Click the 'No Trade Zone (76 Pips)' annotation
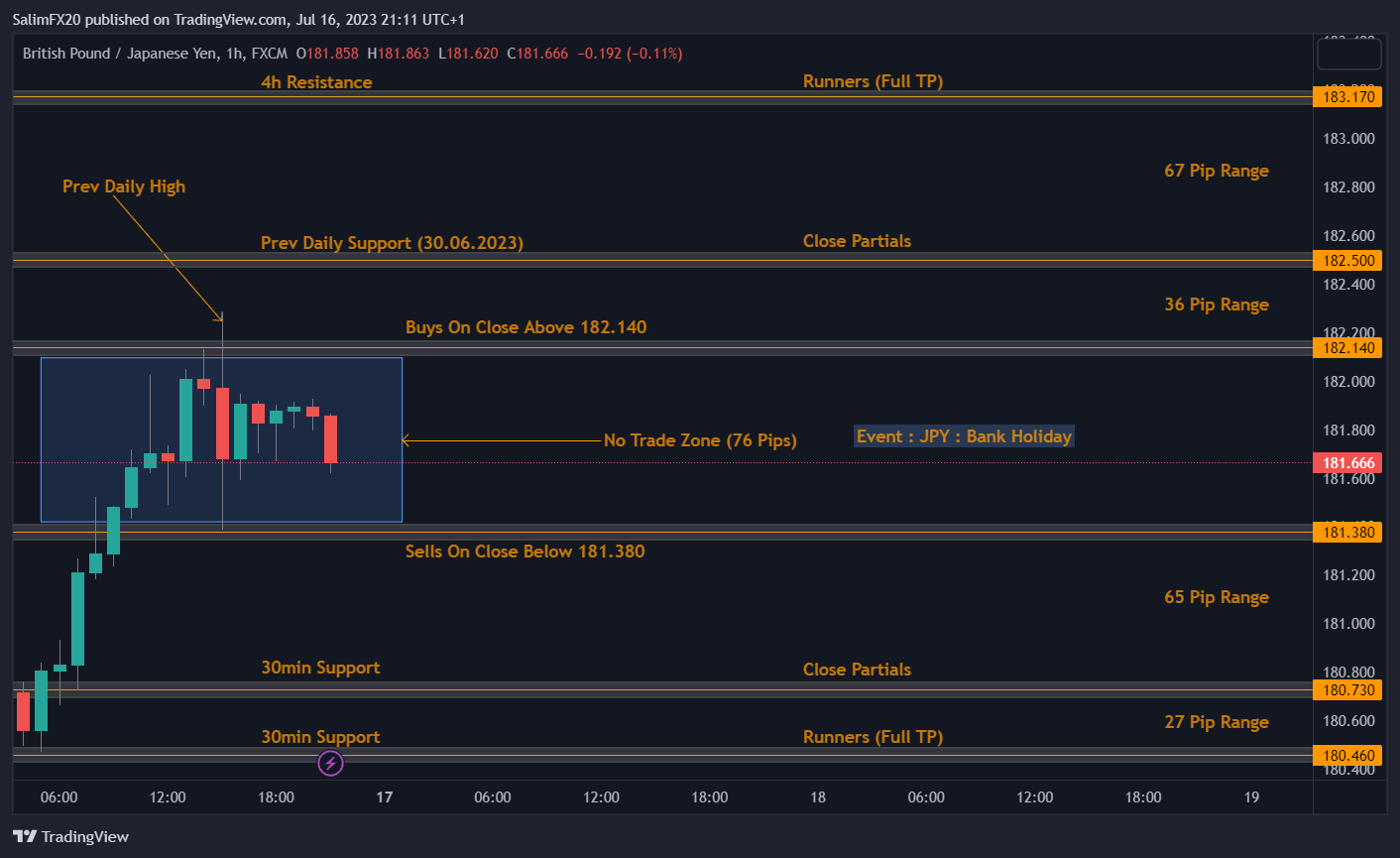 click(700, 440)
